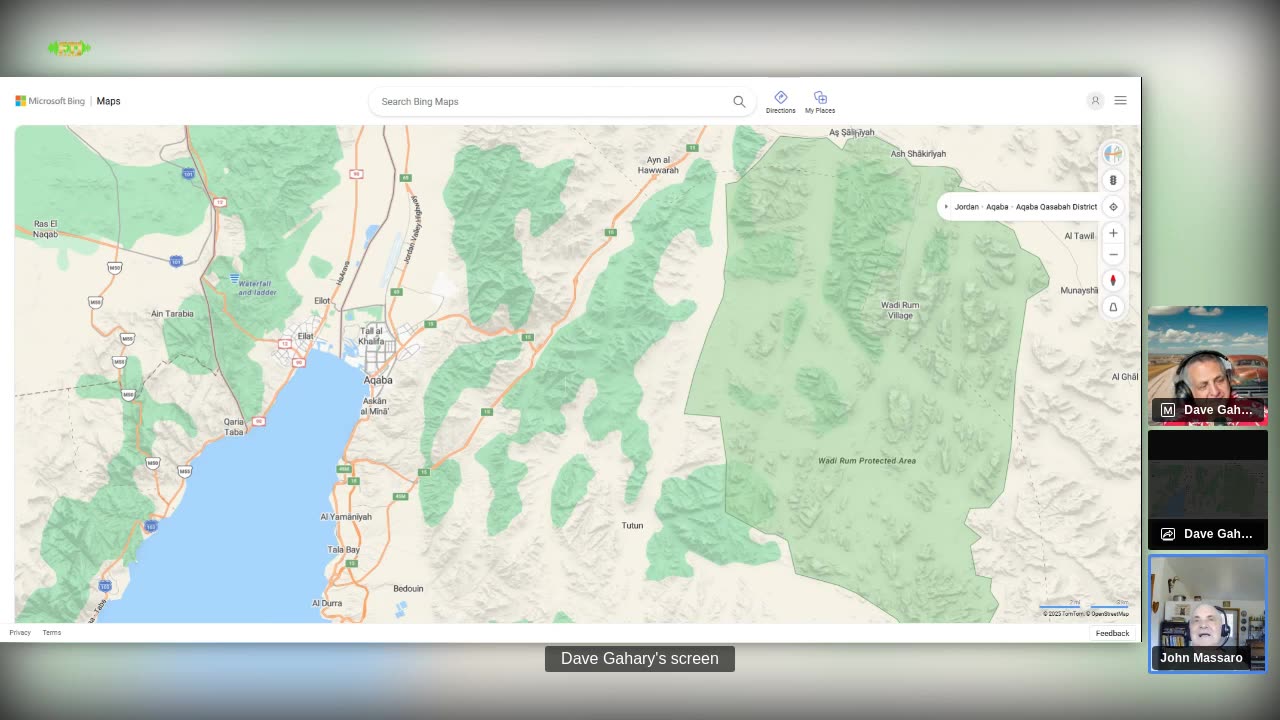Click the Wadi Rum Protected Area label
This screenshot has width=1280, height=720.
867,461
